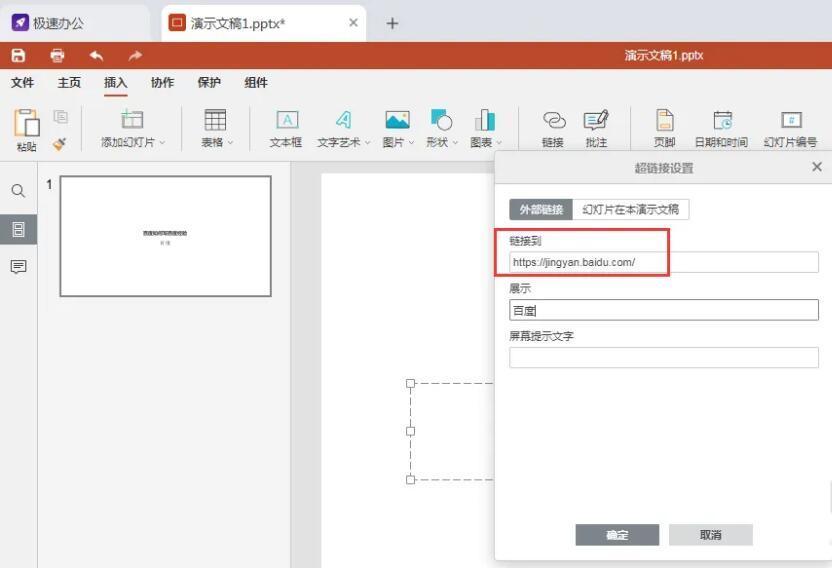
Task: Open the 形状 shapes dropdown
Action: (441, 142)
